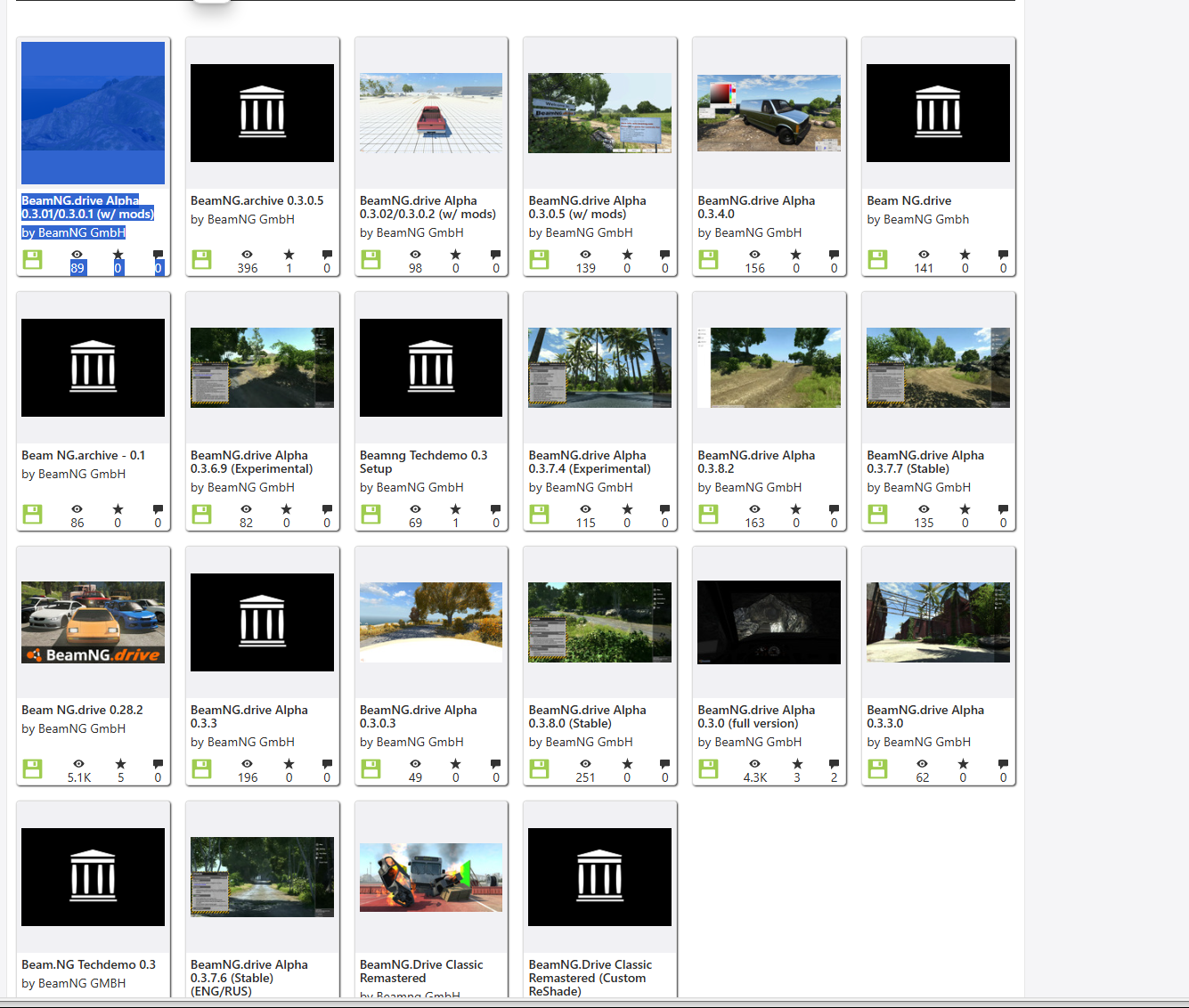Click the favorites star on Beam NG.drive 0.28.2

(120, 764)
